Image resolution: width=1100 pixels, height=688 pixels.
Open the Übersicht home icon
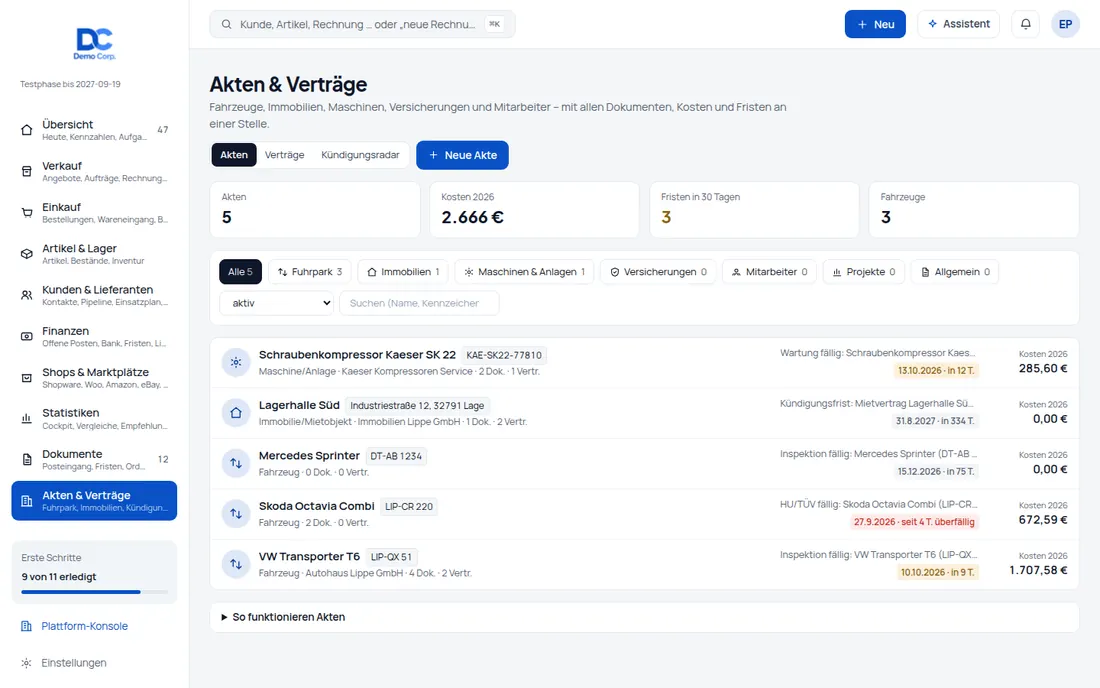(27, 130)
